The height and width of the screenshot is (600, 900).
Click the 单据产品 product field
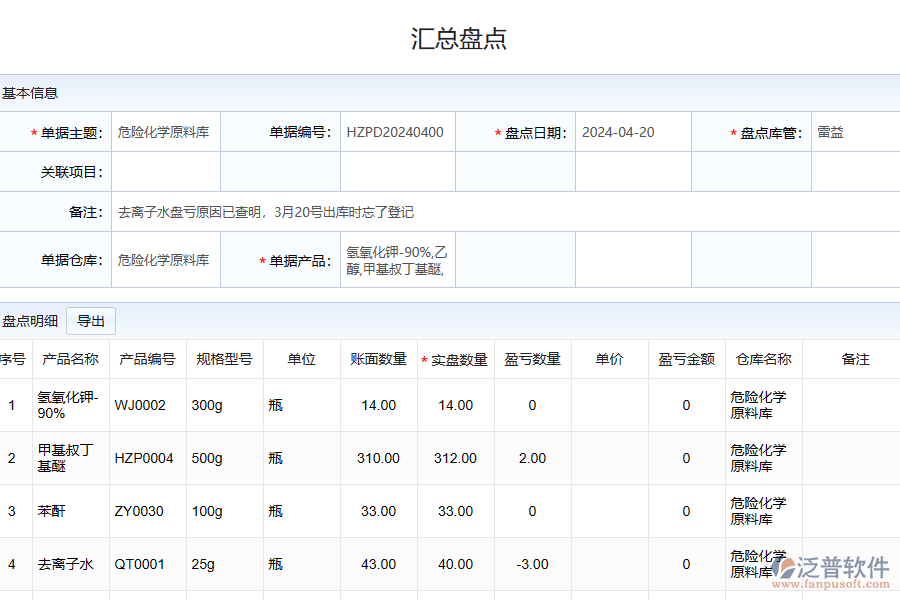coord(397,260)
